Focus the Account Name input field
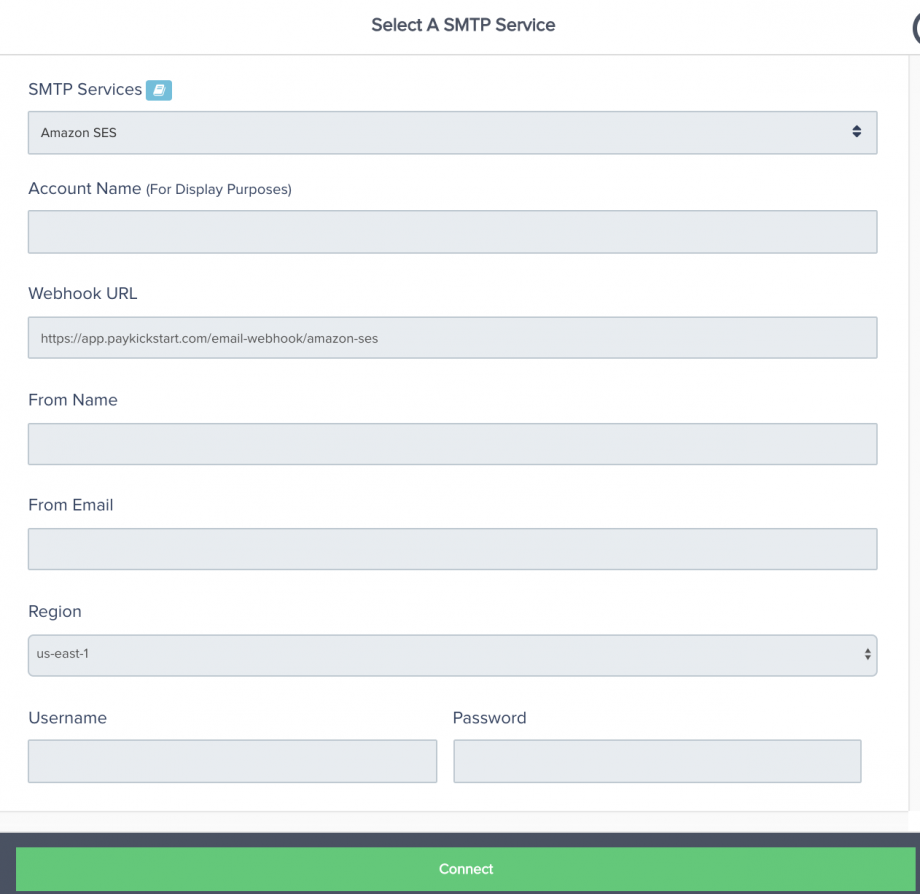 (x=452, y=232)
